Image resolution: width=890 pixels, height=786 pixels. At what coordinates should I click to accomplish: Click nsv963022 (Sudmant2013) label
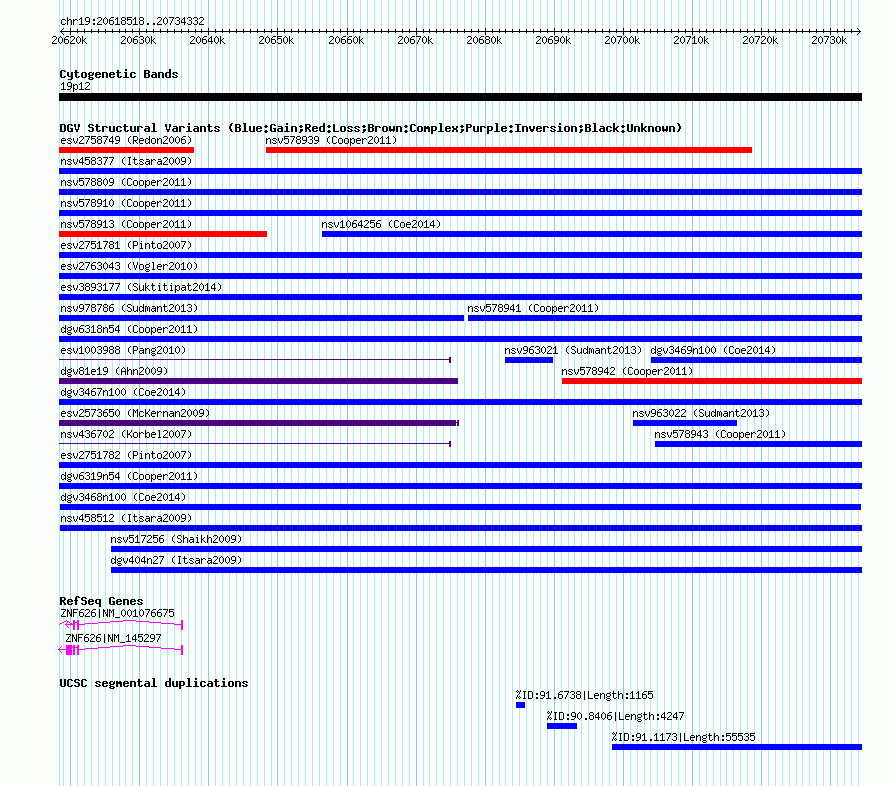[701, 413]
